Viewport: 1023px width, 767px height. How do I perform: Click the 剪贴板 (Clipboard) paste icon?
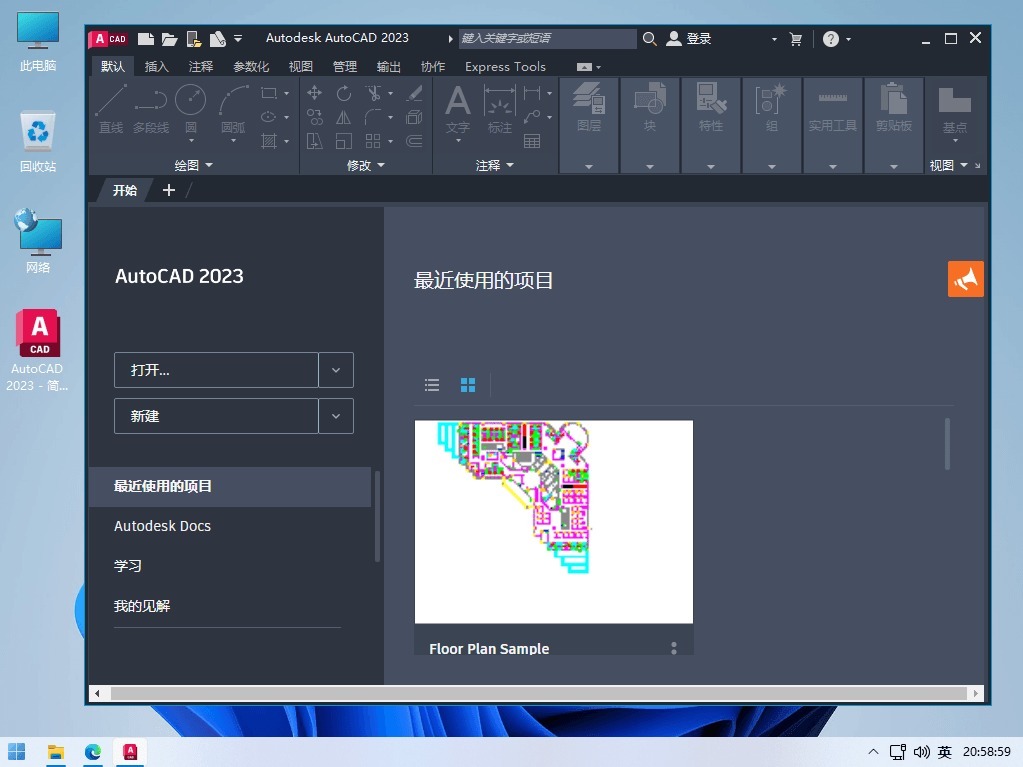pyautogui.click(x=893, y=100)
